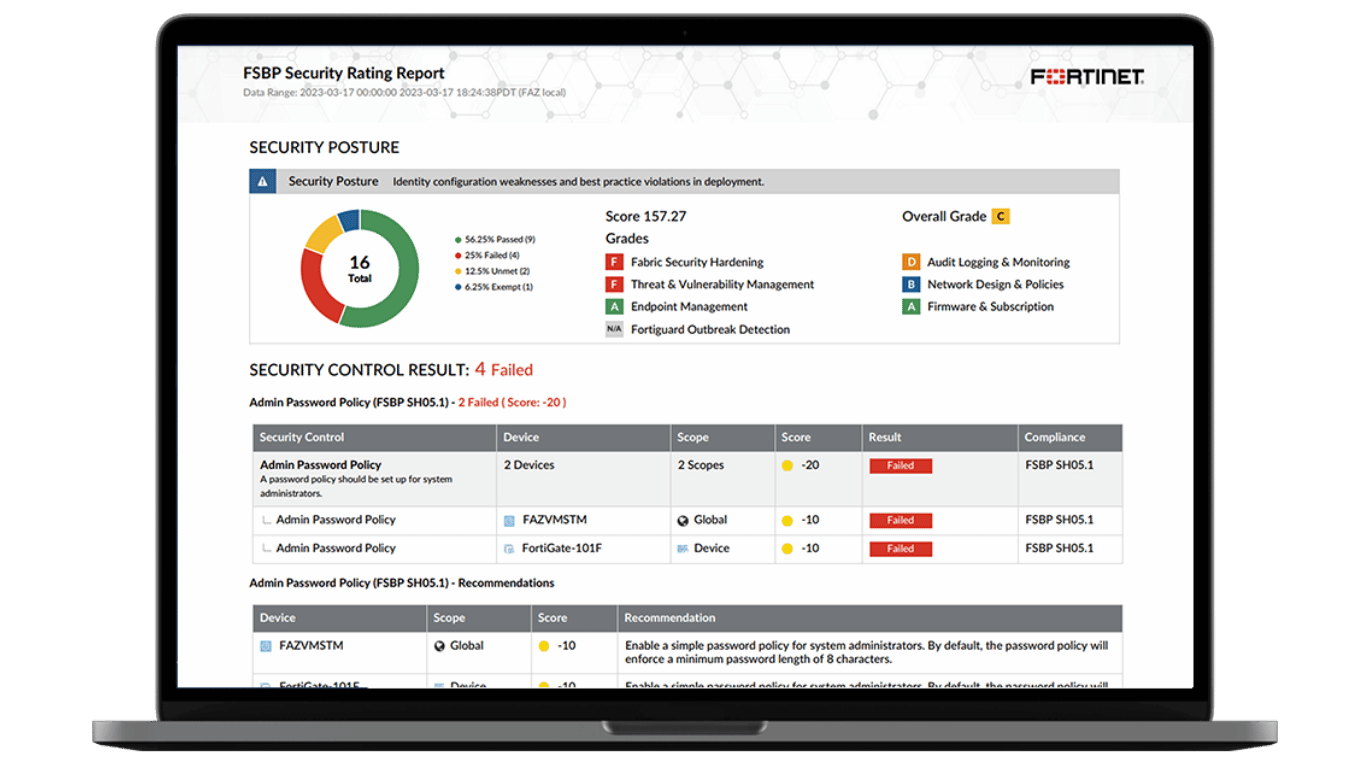Select the N/A badge for Fortiguard Outbreak Detection

click(614, 329)
